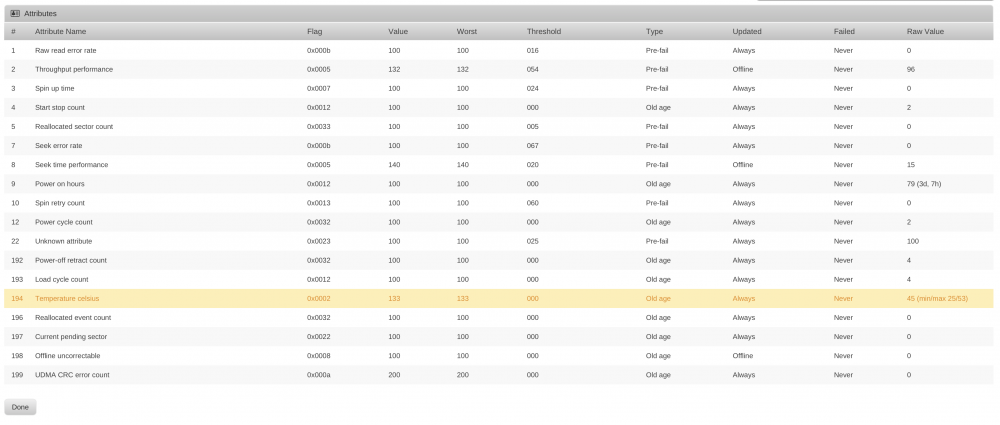Click threshold 016 in Raw read error row
1000x425 pixels.
[533, 50]
